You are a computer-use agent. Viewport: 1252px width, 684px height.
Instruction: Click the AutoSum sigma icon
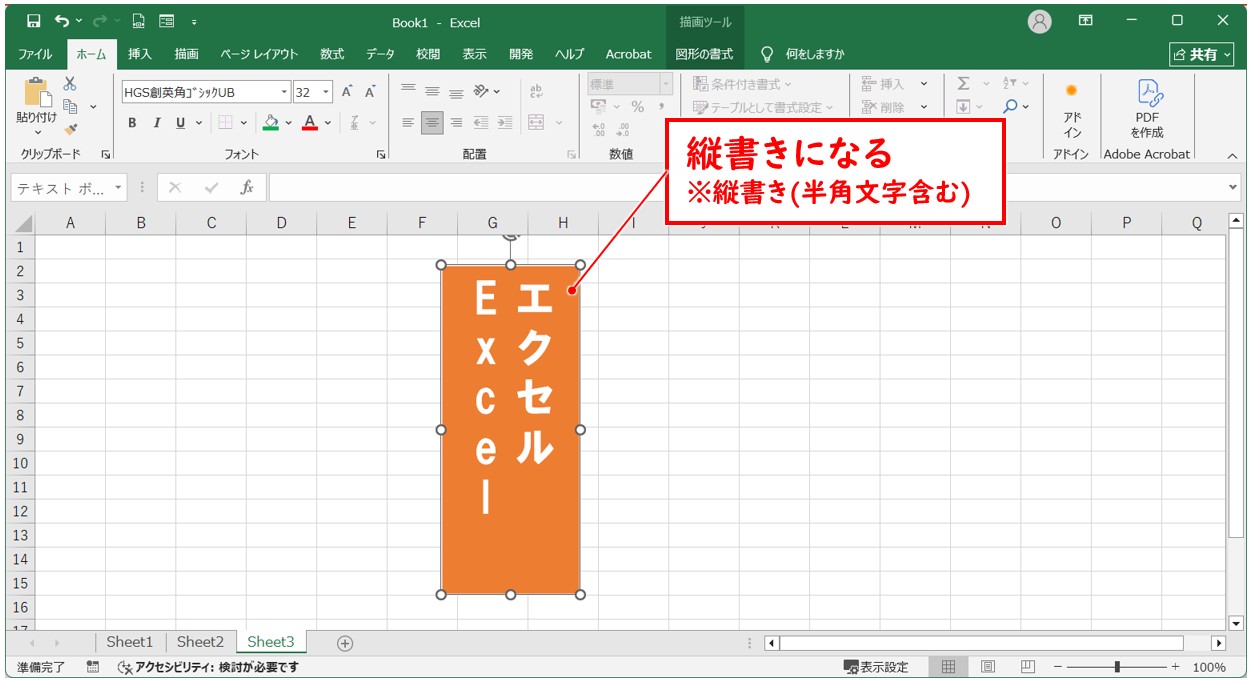coord(963,84)
